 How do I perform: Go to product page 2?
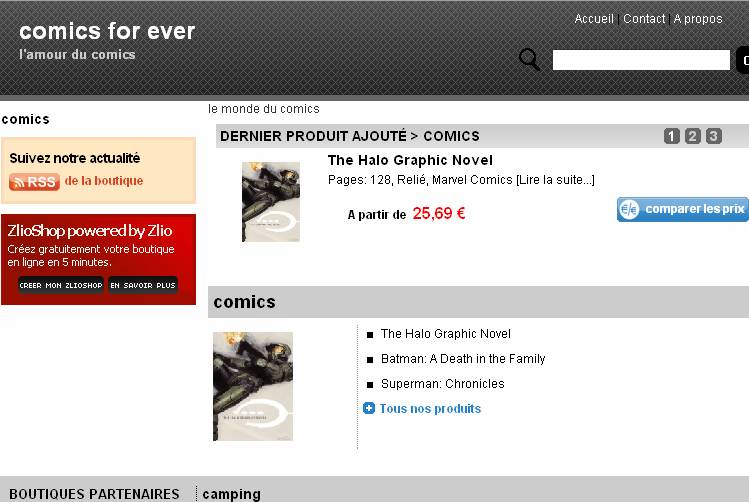click(692, 136)
